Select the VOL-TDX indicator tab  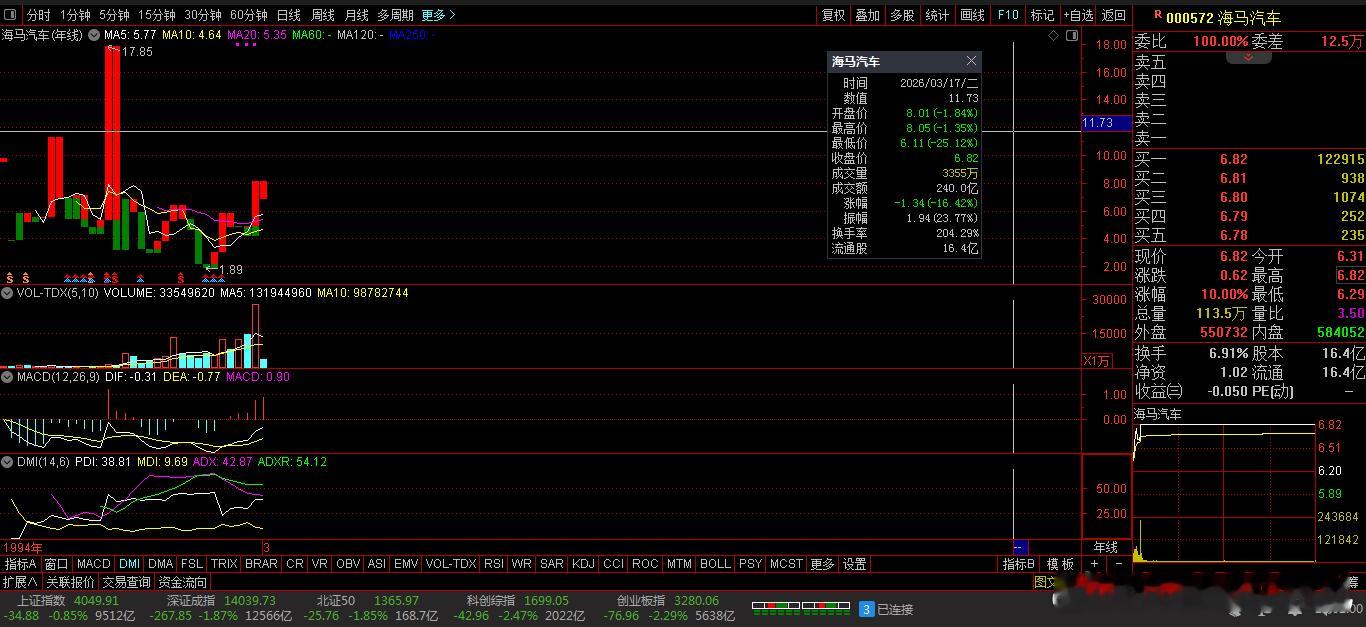click(451, 564)
